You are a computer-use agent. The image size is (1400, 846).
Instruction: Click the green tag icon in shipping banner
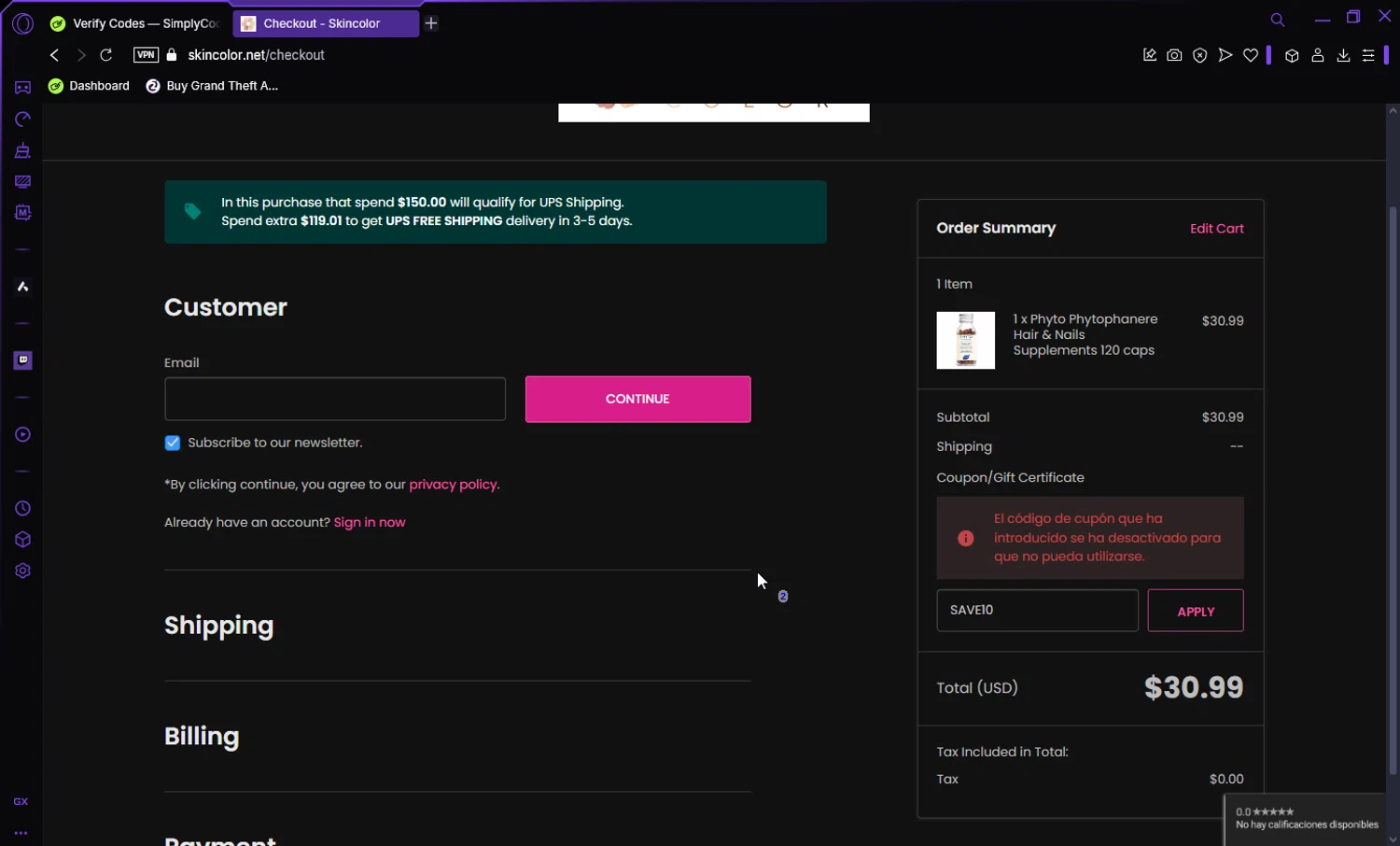192,212
